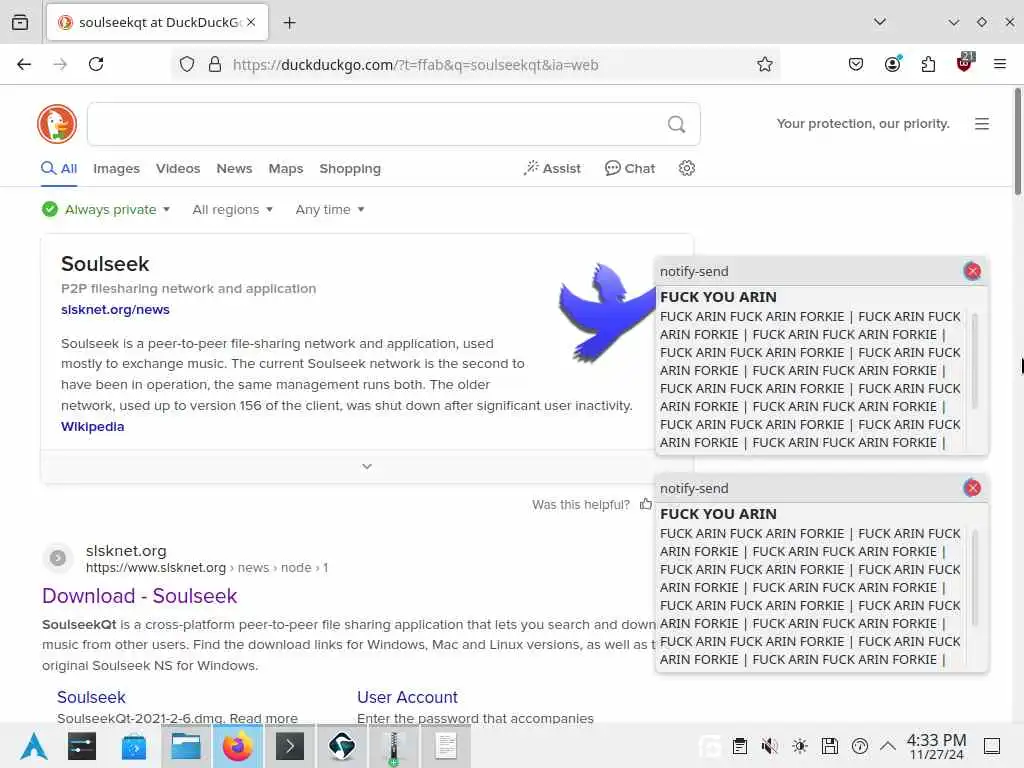Close the soulseekqt at DuckDuckGo tab
Screen dimensions: 1024x768
tap(251, 22)
